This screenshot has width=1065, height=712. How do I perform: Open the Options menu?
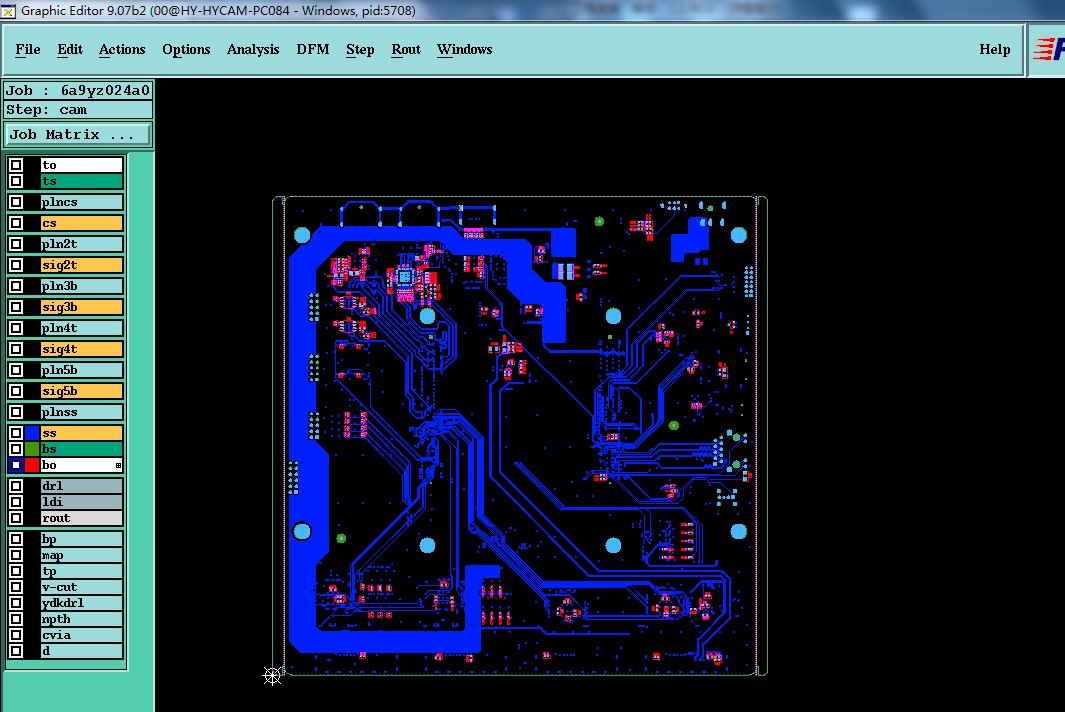pyautogui.click(x=186, y=50)
